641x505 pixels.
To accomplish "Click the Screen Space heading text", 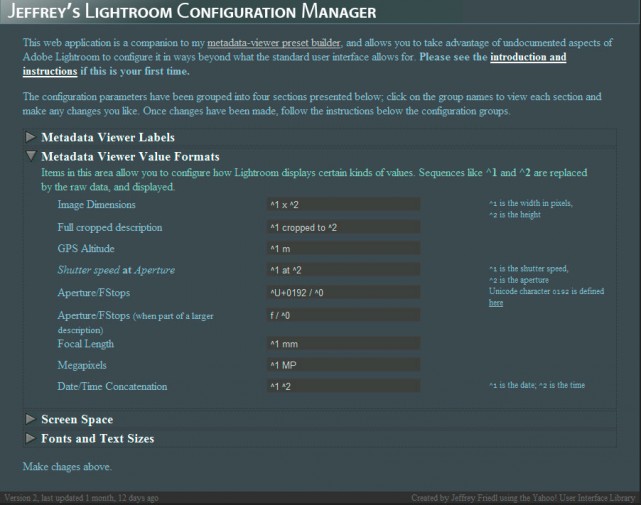I will click(x=77, y=419).
